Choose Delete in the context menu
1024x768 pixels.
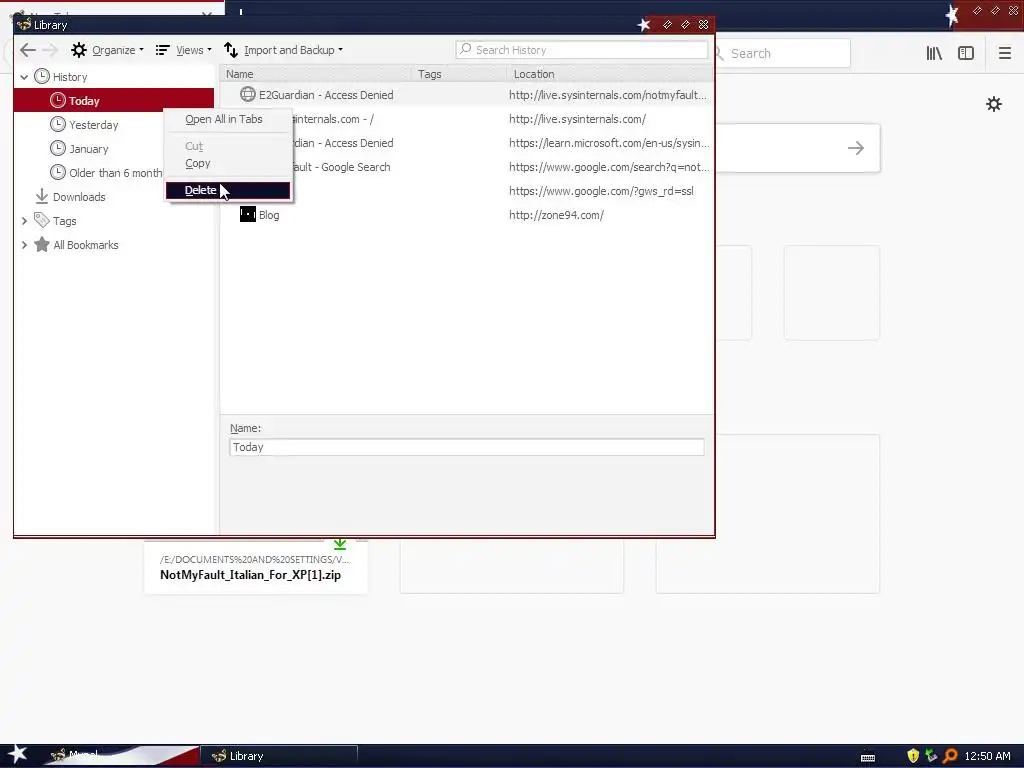click(228, 190)
